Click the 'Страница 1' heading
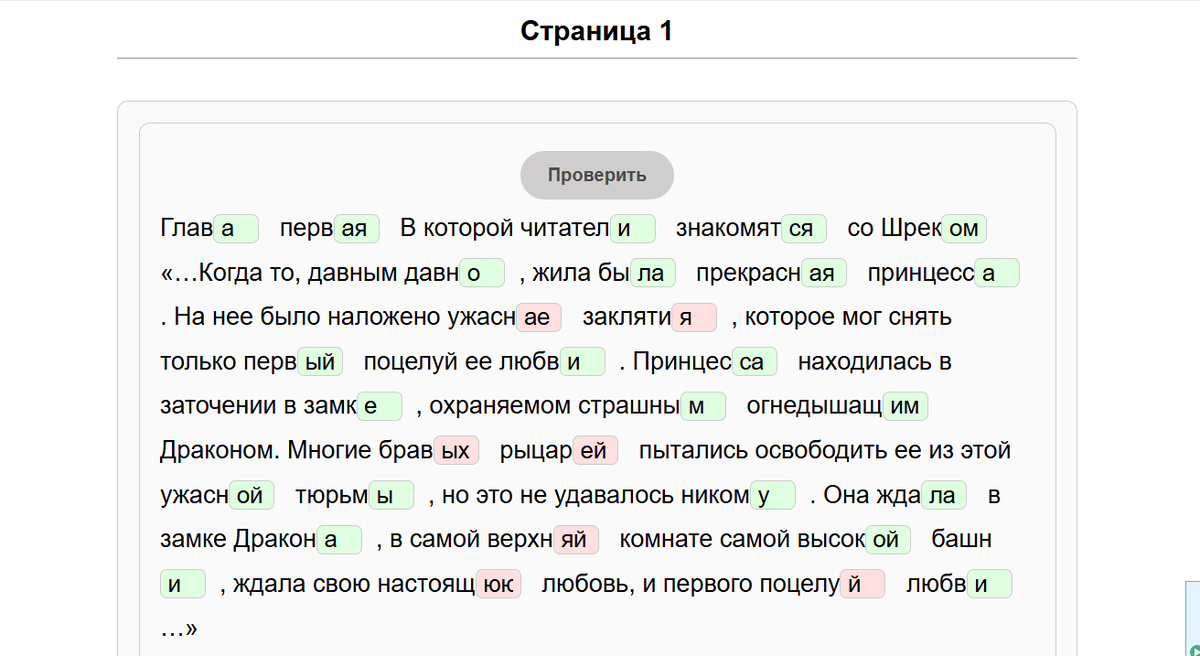The height and width of the screenshot is (656, 1200). coord(597,30)
